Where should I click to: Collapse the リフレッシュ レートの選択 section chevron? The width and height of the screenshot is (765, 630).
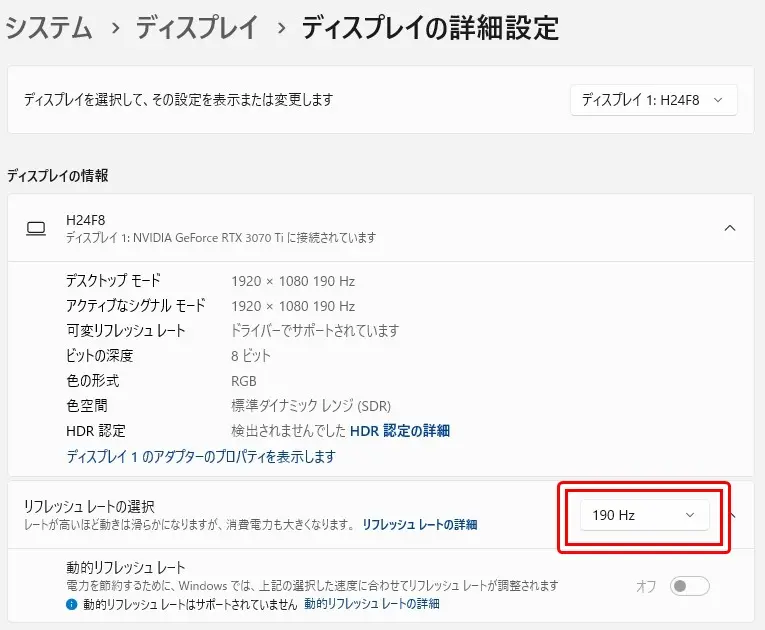click(x=732, y=515)
